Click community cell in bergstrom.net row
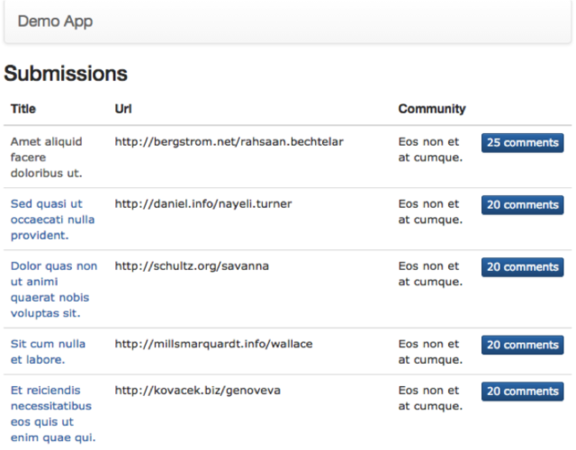 click(x=431, y=150)
